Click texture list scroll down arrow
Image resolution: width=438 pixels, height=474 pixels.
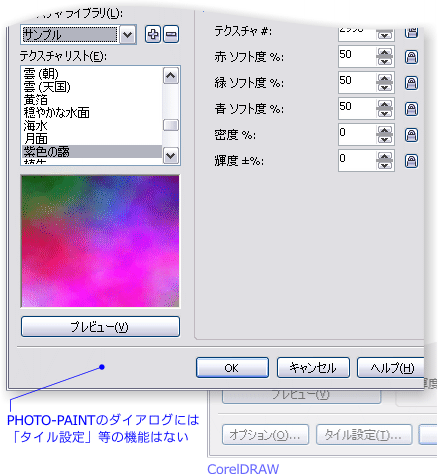[171, 155]
